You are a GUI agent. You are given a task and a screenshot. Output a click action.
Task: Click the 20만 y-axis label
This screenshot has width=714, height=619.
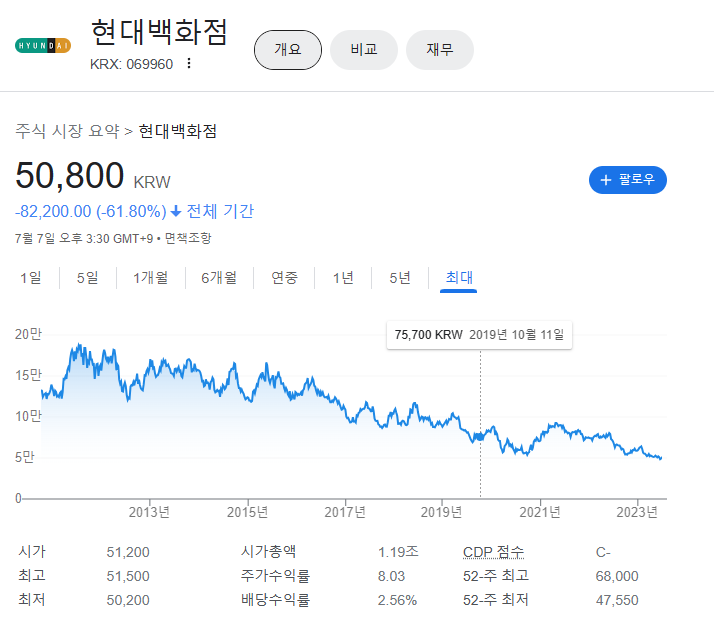point(28,334)
